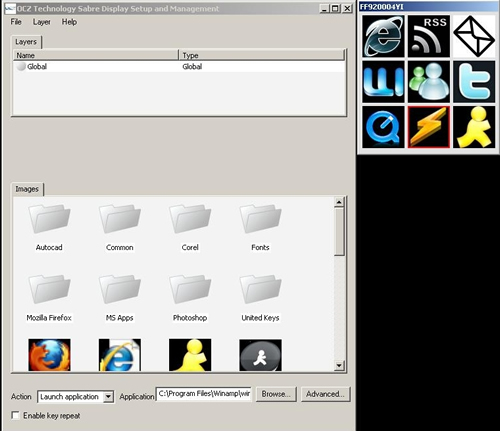The height and width of the screenshot is (431, 500).
Task: Select the Winamp lightning bolt key
Action: click(x=429, y=127)
